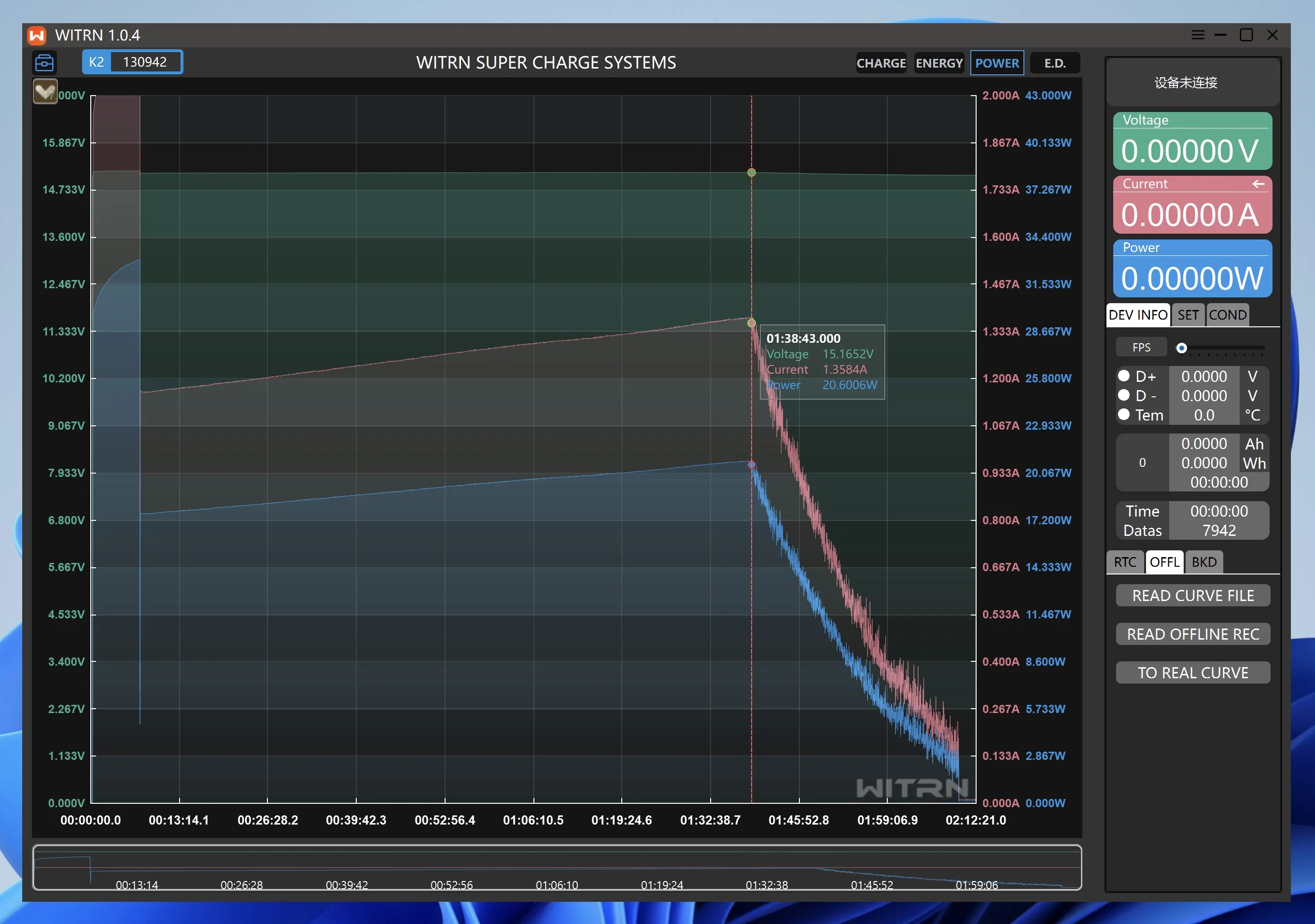The height and width of the screenshot is (924, 1315).
Task: Switch to the RTC tab
Action: click(x=1125, y=562)
